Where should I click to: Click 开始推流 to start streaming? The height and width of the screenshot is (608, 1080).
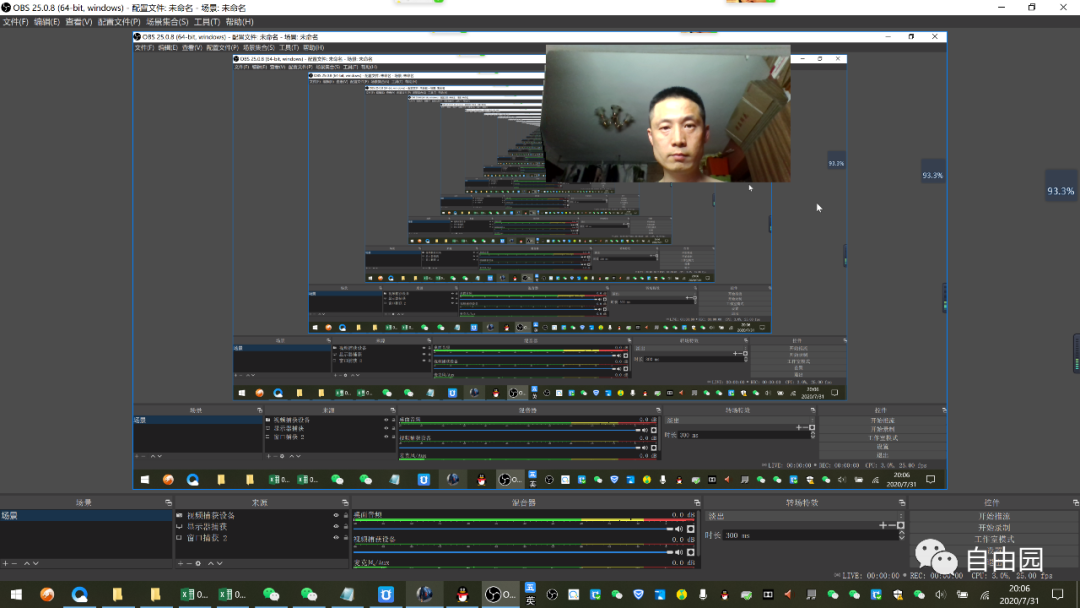click(x=995, y=516)
